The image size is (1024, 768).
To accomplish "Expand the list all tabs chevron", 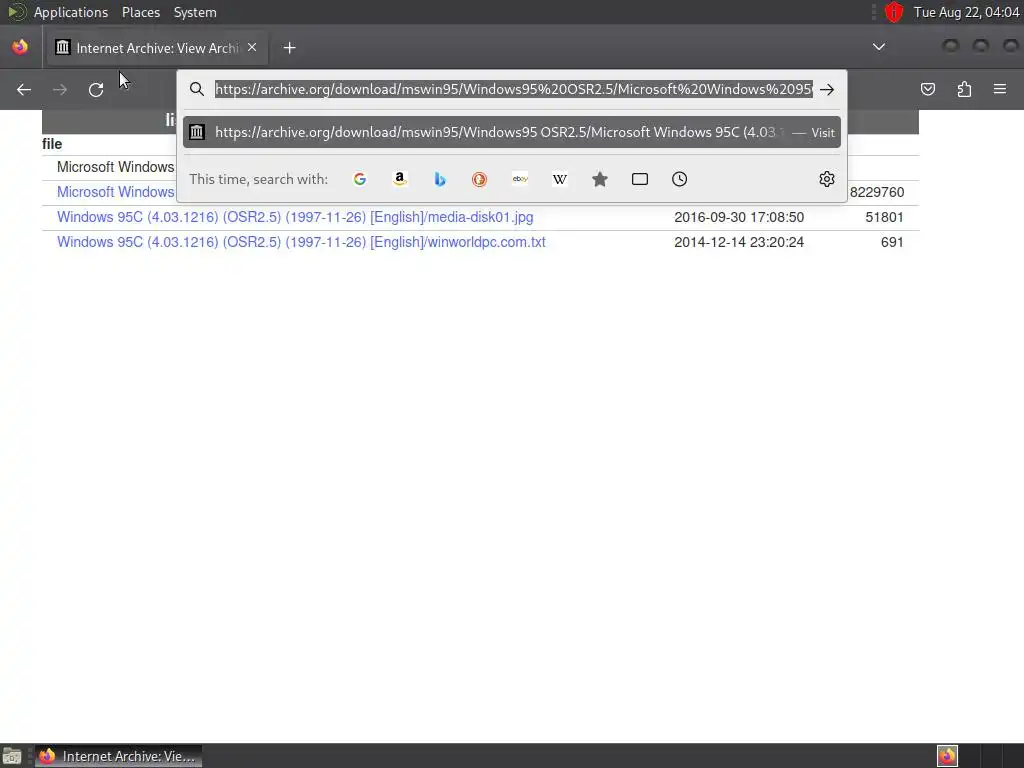I will (879, 47).
